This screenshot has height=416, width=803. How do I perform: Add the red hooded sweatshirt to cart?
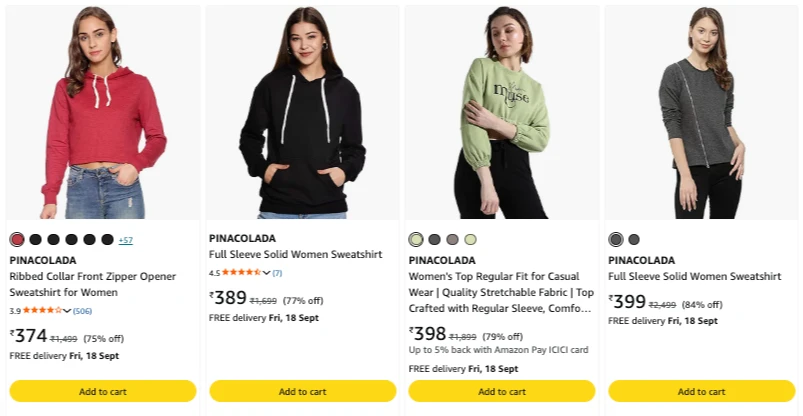coord(103,391)
